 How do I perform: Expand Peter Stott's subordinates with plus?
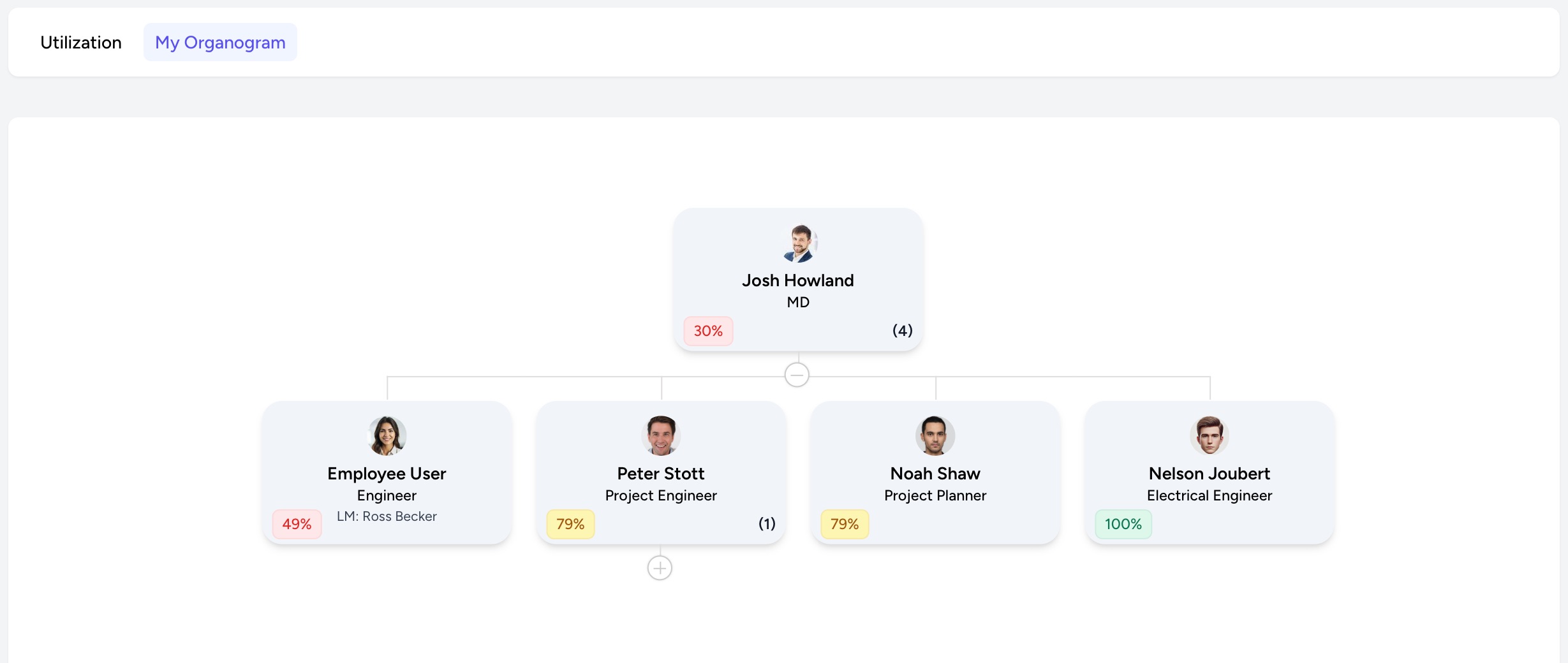pos(660,568)
